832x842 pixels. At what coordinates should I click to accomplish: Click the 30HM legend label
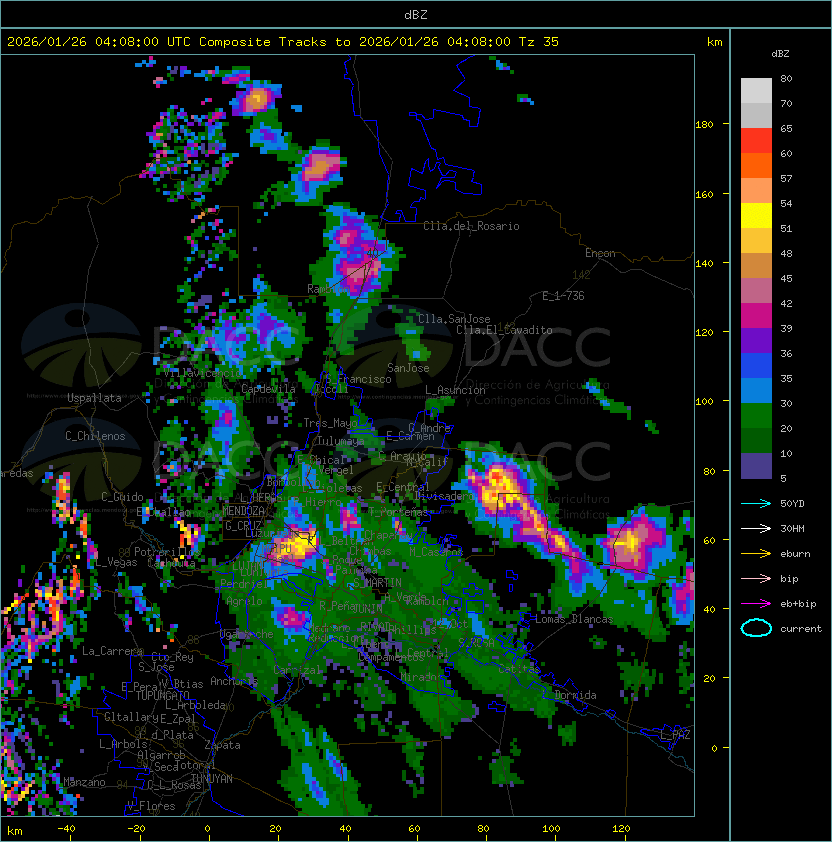pyautogui.click(x=792, y=528)
